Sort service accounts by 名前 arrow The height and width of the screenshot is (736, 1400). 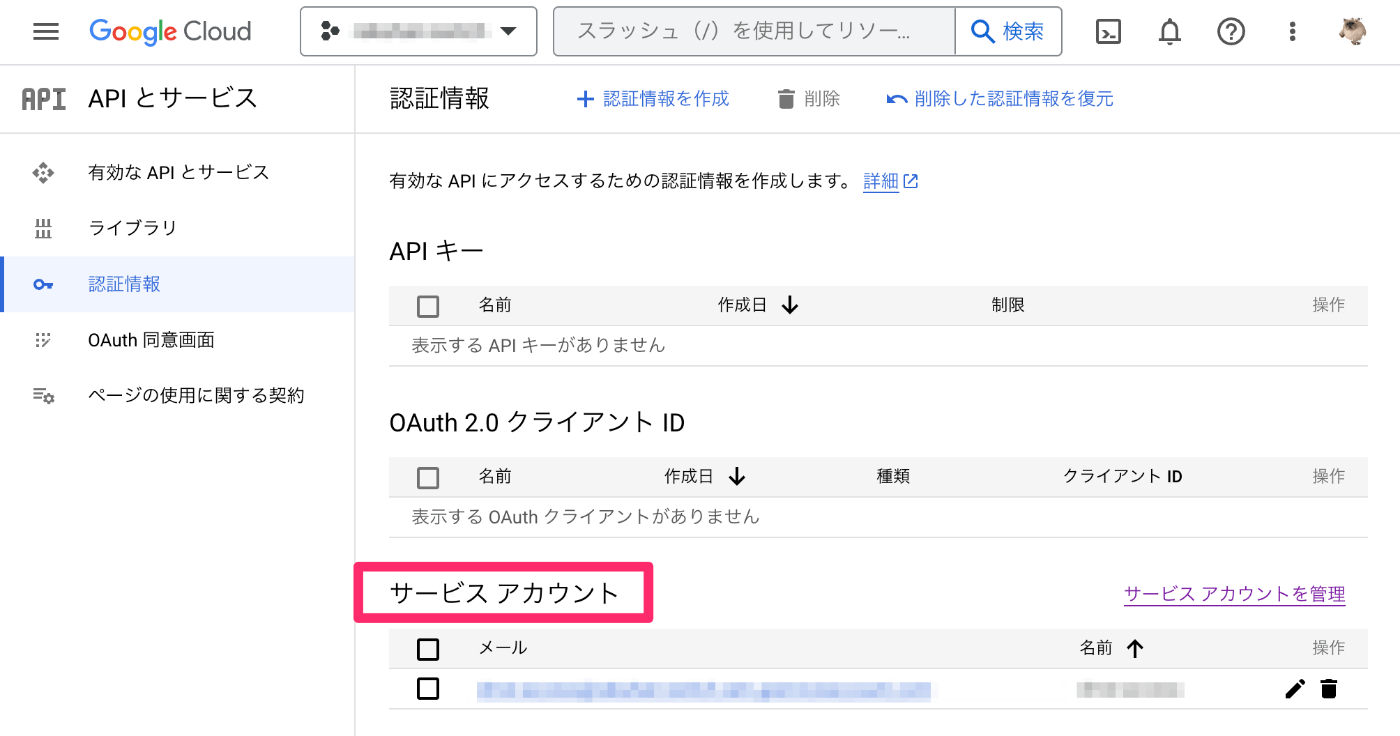[1135, 648]
